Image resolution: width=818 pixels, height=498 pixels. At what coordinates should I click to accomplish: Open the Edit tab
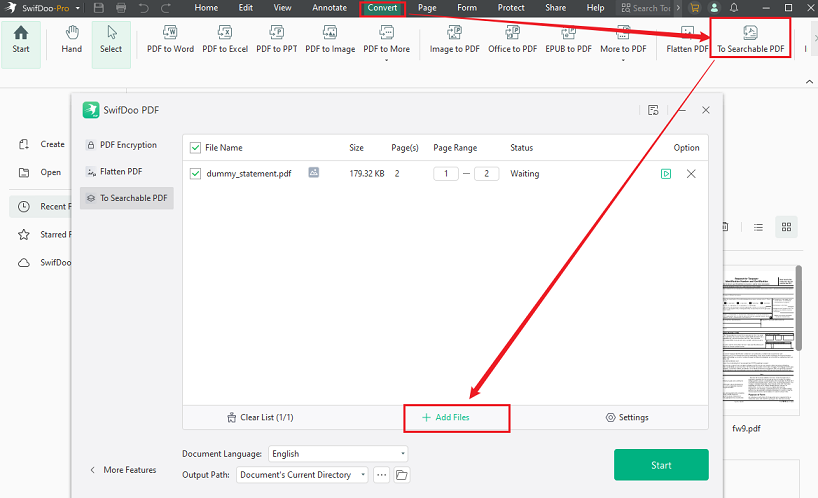click(x=246, y=8)
